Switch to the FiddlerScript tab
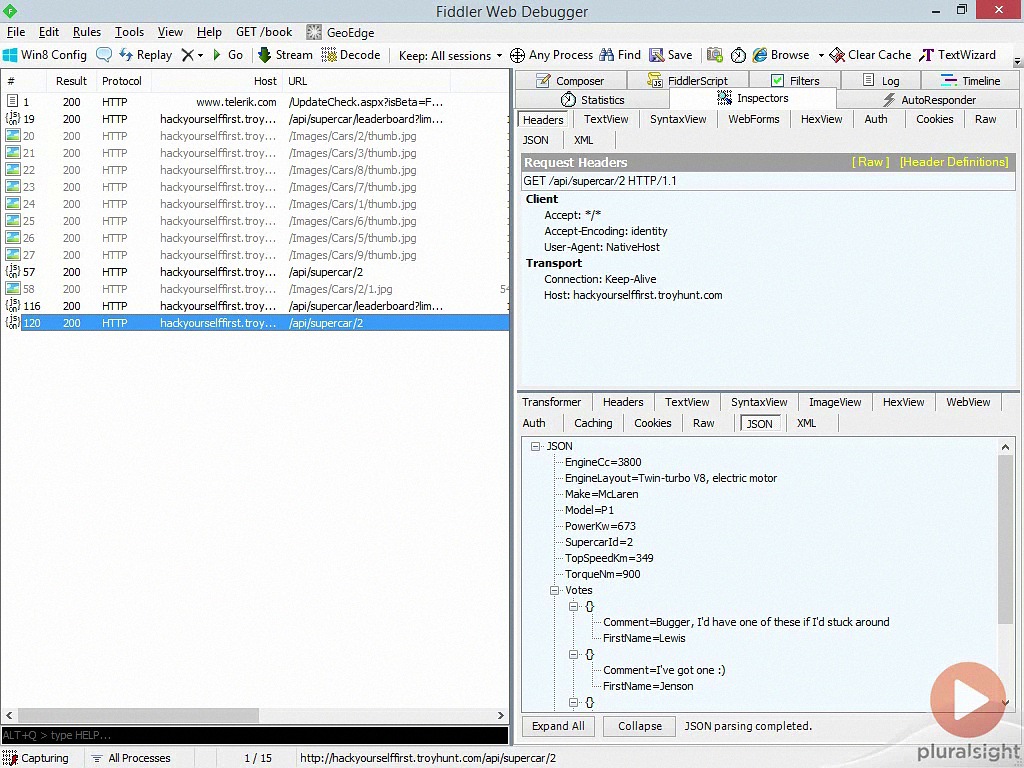This screenshot has height=768, width=1024. coord(687,80)
